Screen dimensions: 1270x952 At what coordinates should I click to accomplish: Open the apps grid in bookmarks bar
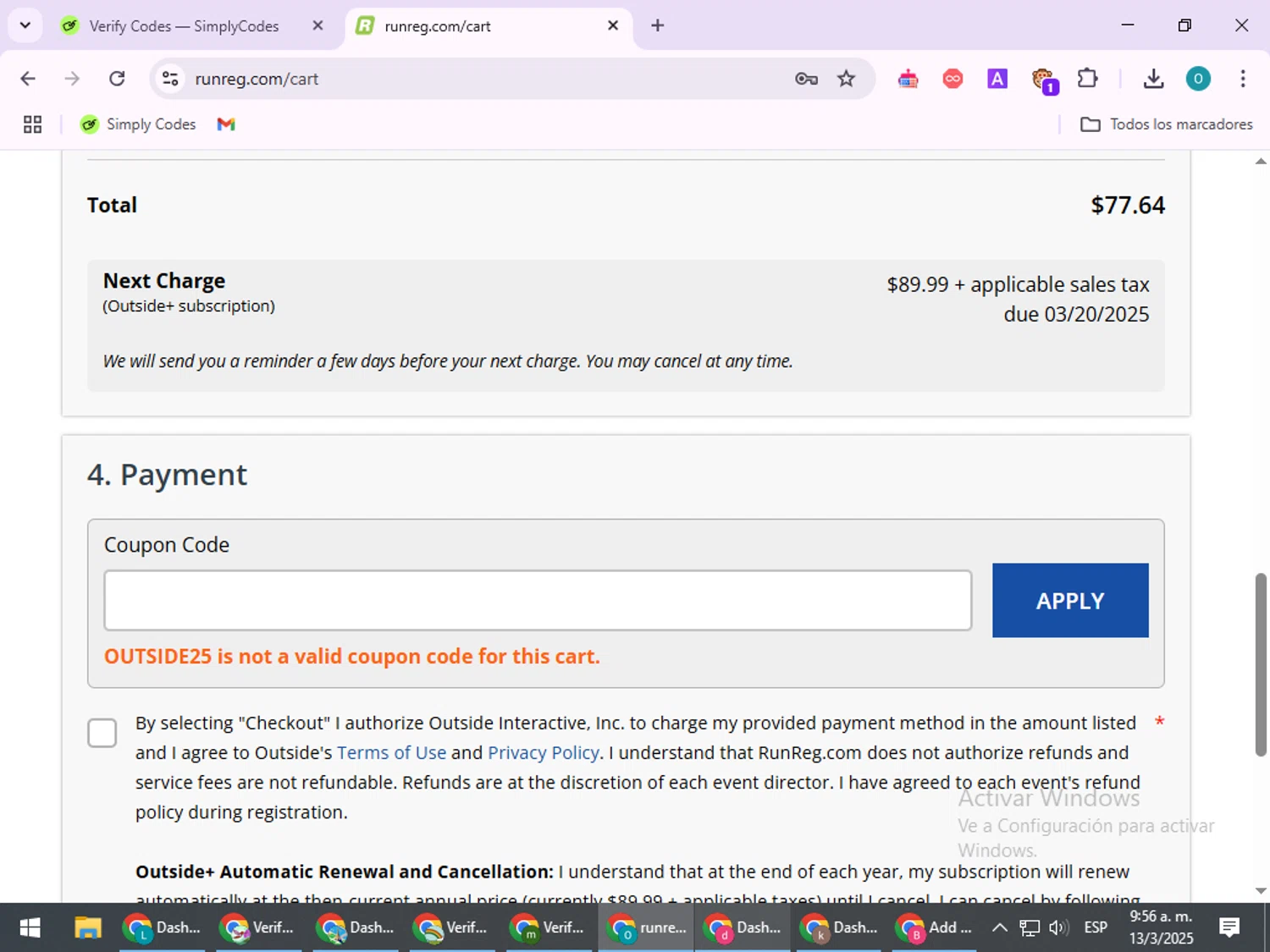click(x=32, y=124)
